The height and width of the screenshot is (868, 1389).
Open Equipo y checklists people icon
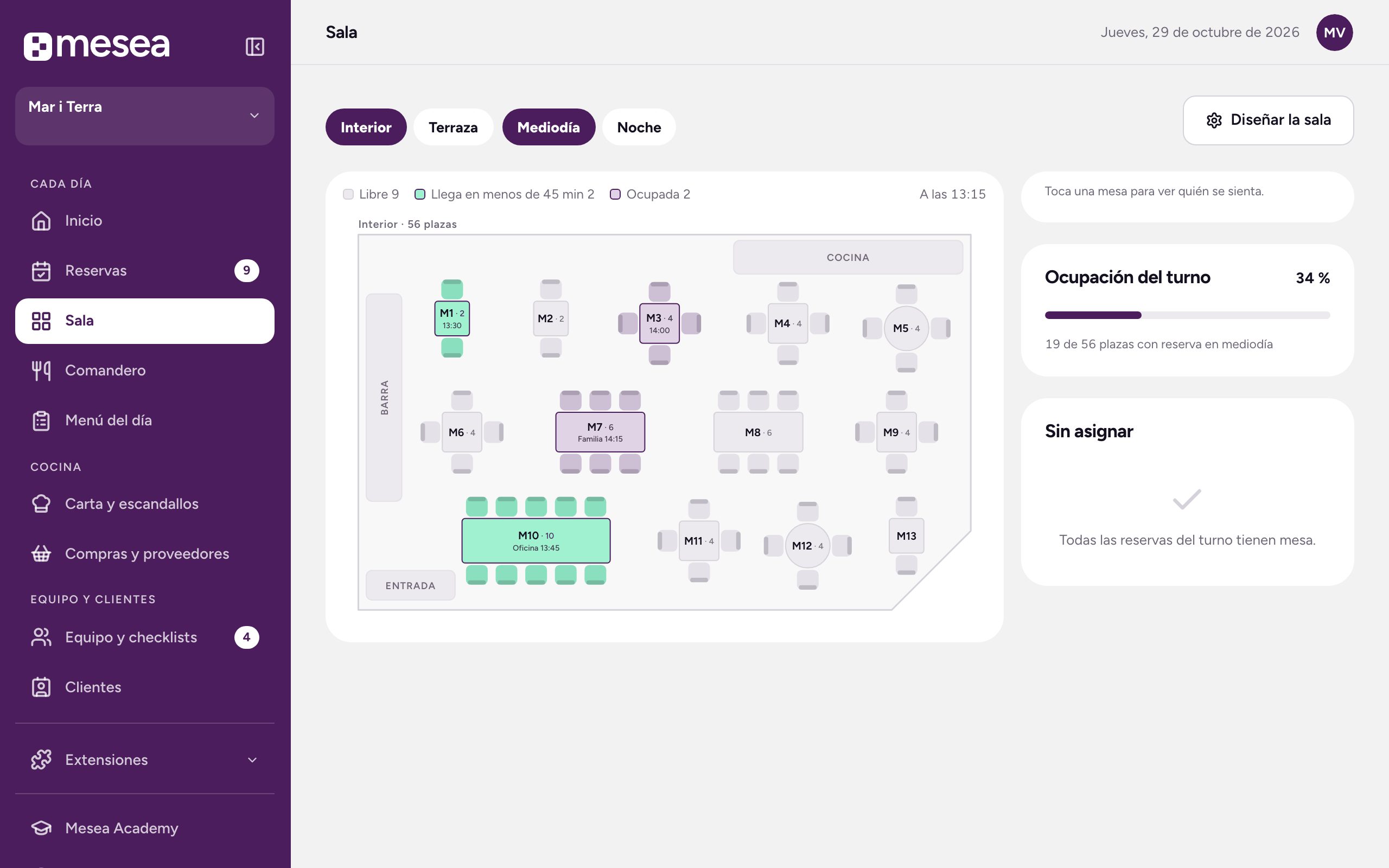pos(41,637)
